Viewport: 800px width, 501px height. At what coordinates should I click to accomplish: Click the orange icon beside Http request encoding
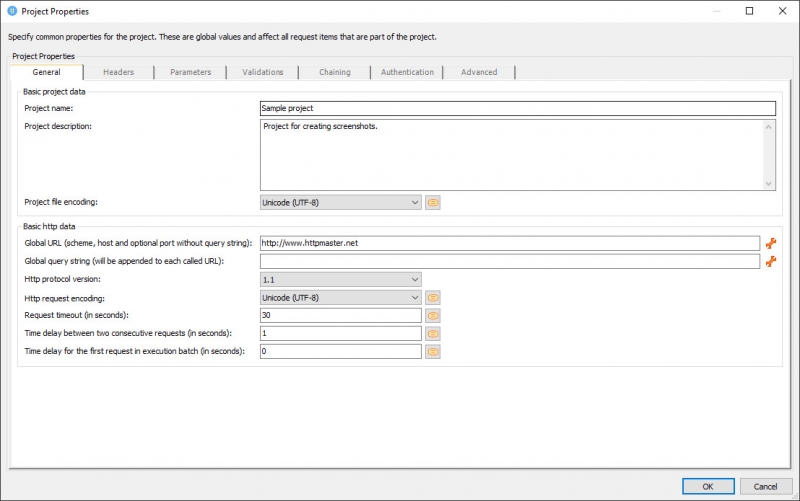[x=433, y=297]
